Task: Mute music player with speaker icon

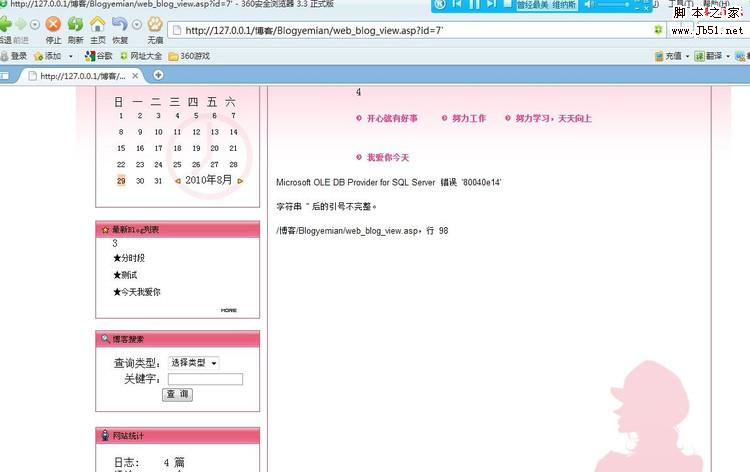Action: pyautogui.click(x=588, y=4)
